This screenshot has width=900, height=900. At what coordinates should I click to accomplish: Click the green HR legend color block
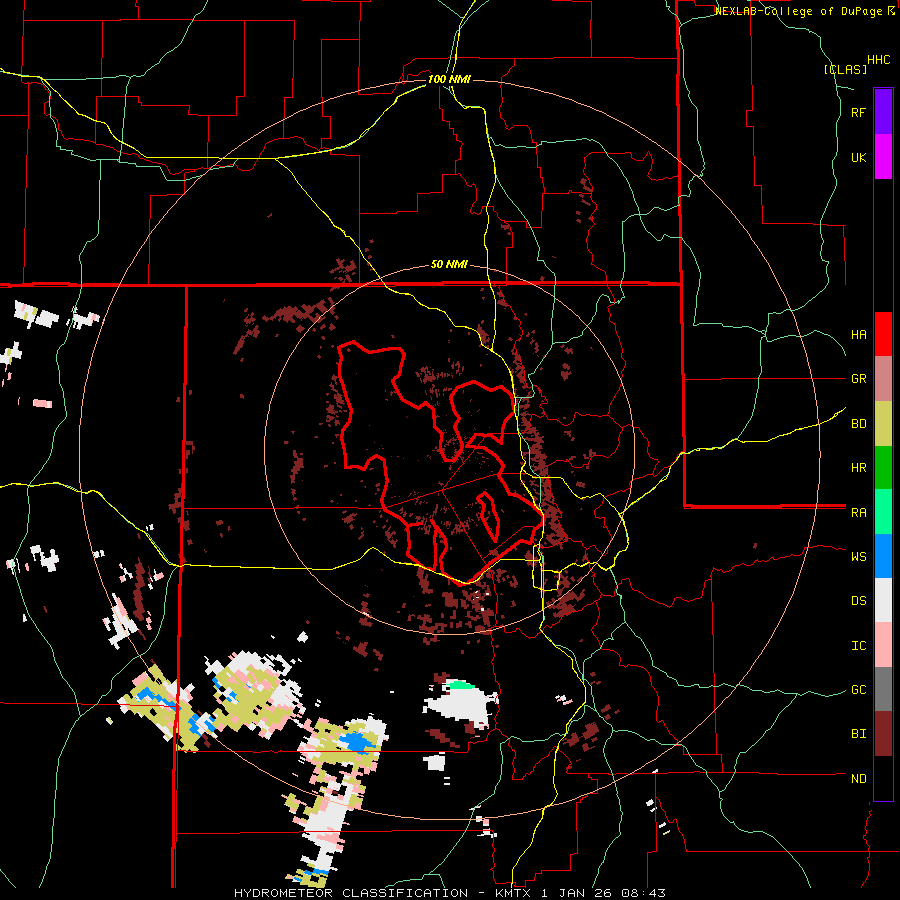[x=883, y=468]
